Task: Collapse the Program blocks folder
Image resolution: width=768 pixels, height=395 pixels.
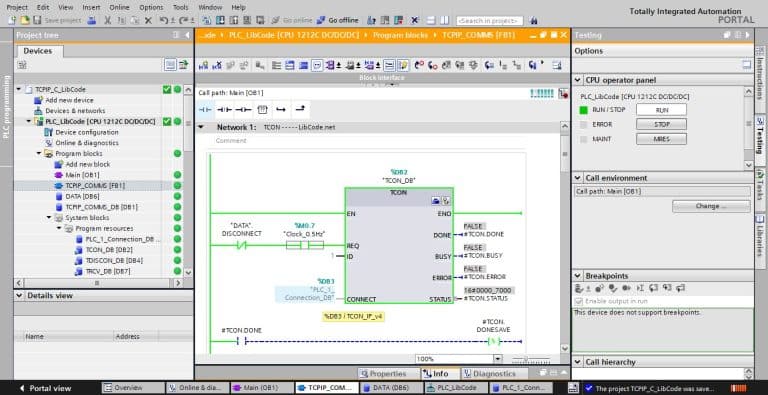Action: [39, 153]
